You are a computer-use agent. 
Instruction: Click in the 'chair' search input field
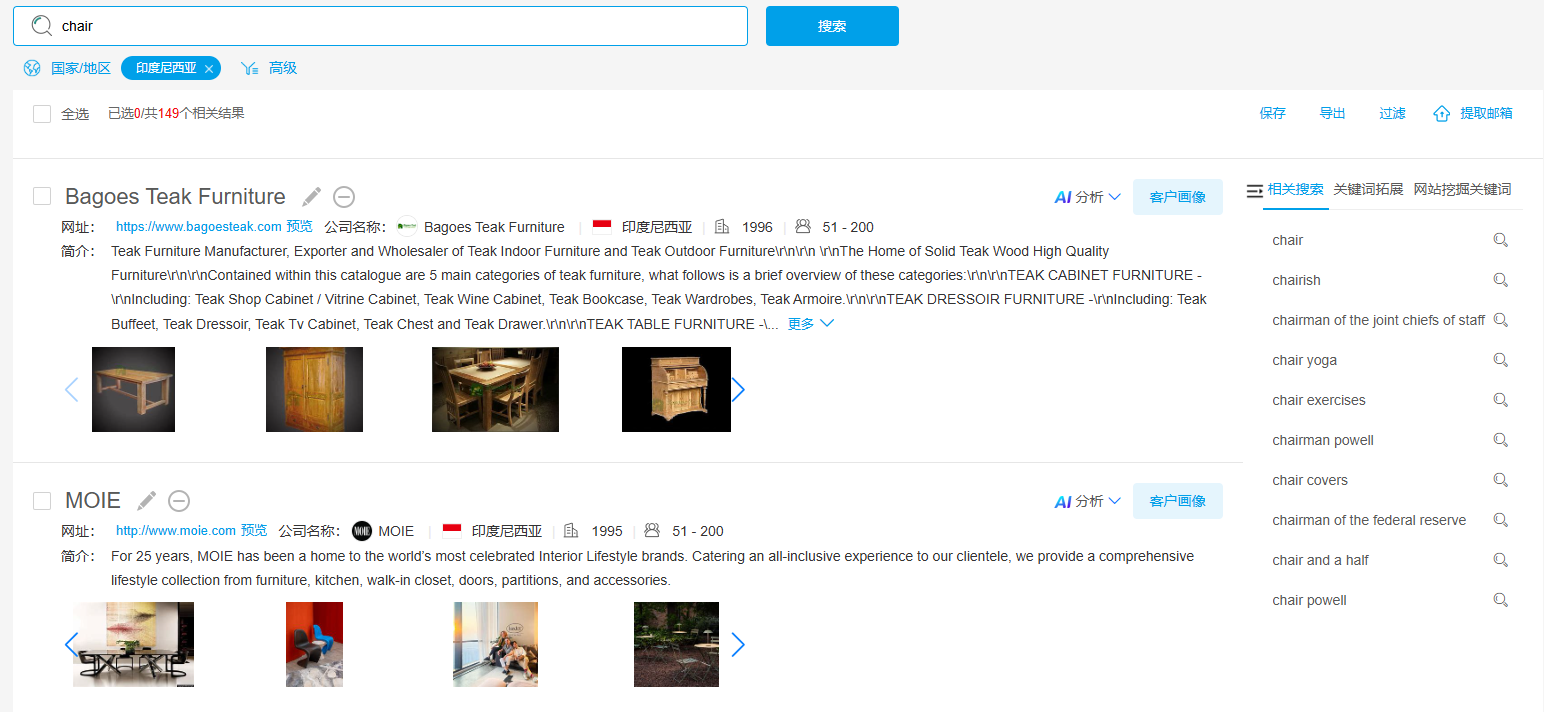(380, 26)
